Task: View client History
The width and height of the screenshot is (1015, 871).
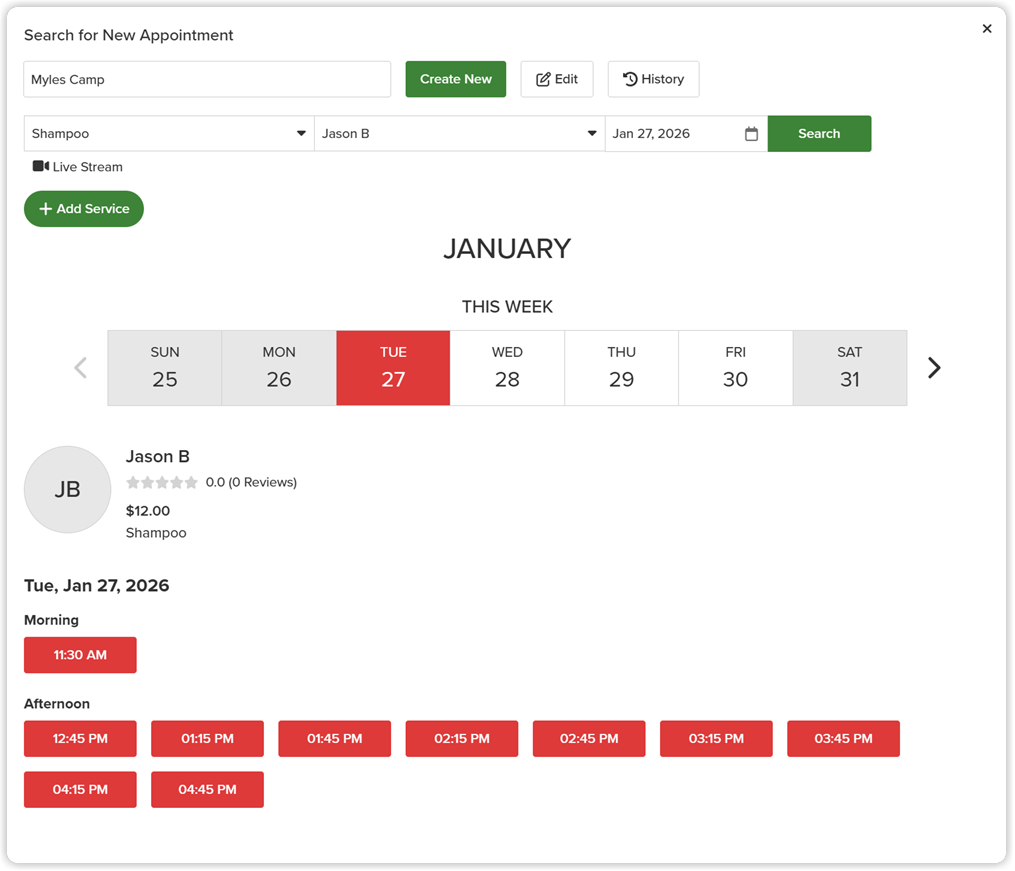Action: 653,79
